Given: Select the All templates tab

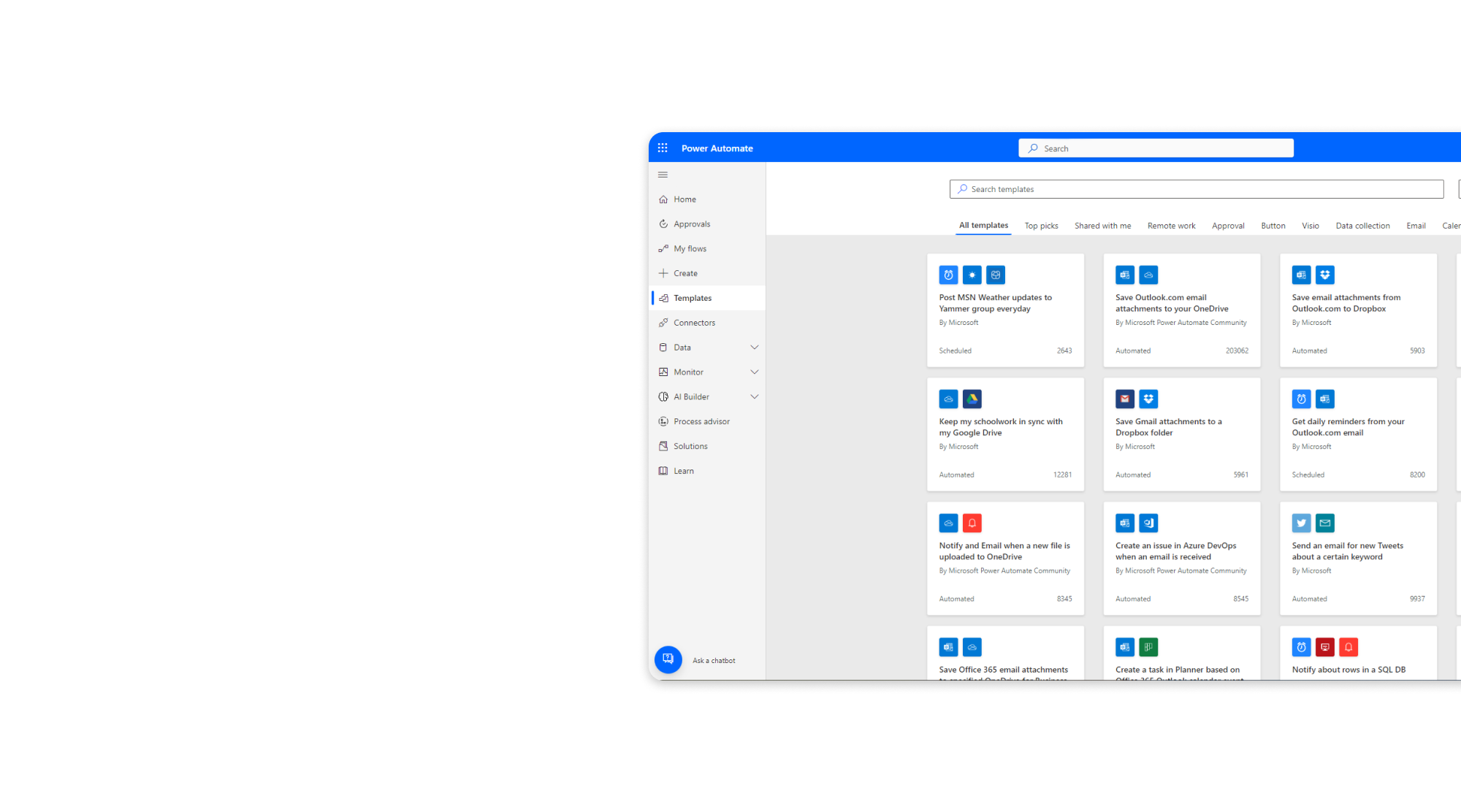Looking at the screenshot, I should [x=984, y=226].
